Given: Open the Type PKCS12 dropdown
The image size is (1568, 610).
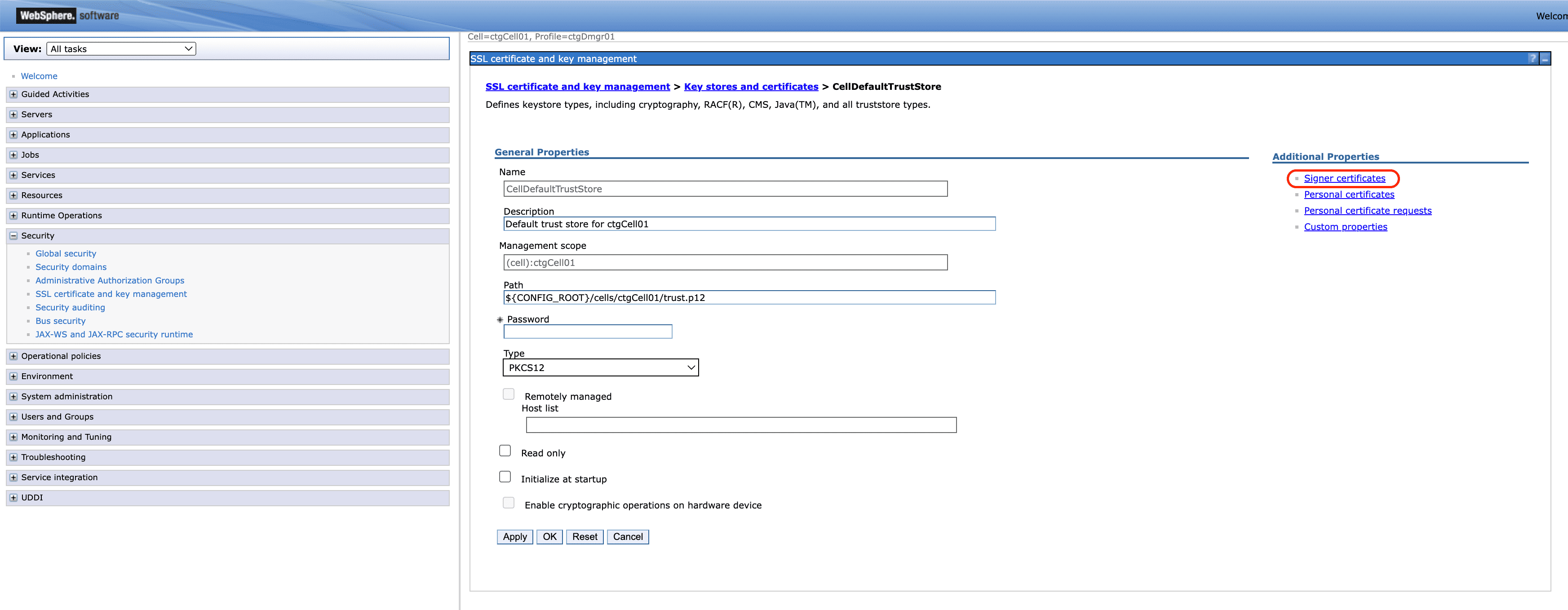Looking at the screenshot, I should [600, 368].
